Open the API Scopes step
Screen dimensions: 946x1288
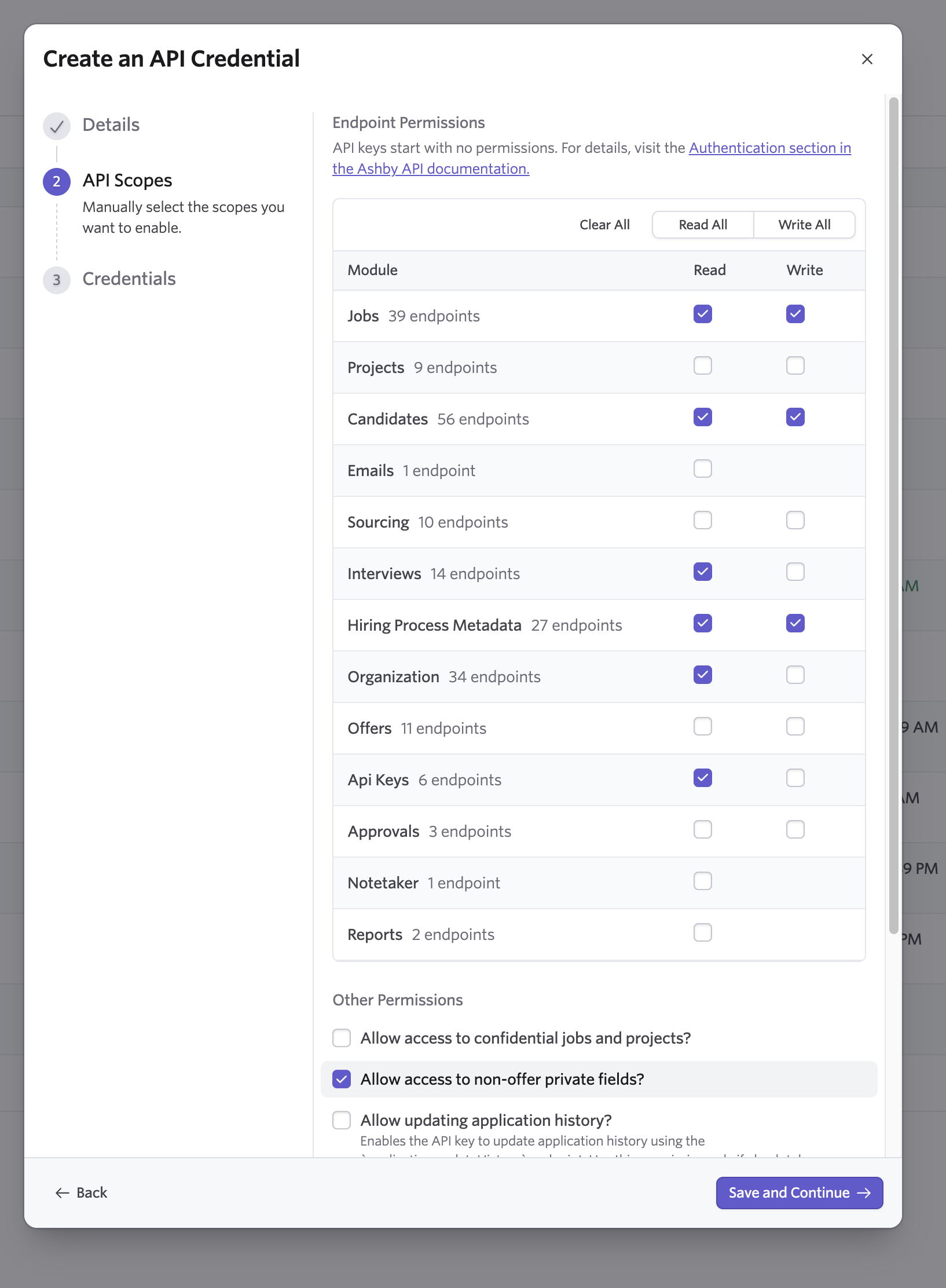coord(127,180)
